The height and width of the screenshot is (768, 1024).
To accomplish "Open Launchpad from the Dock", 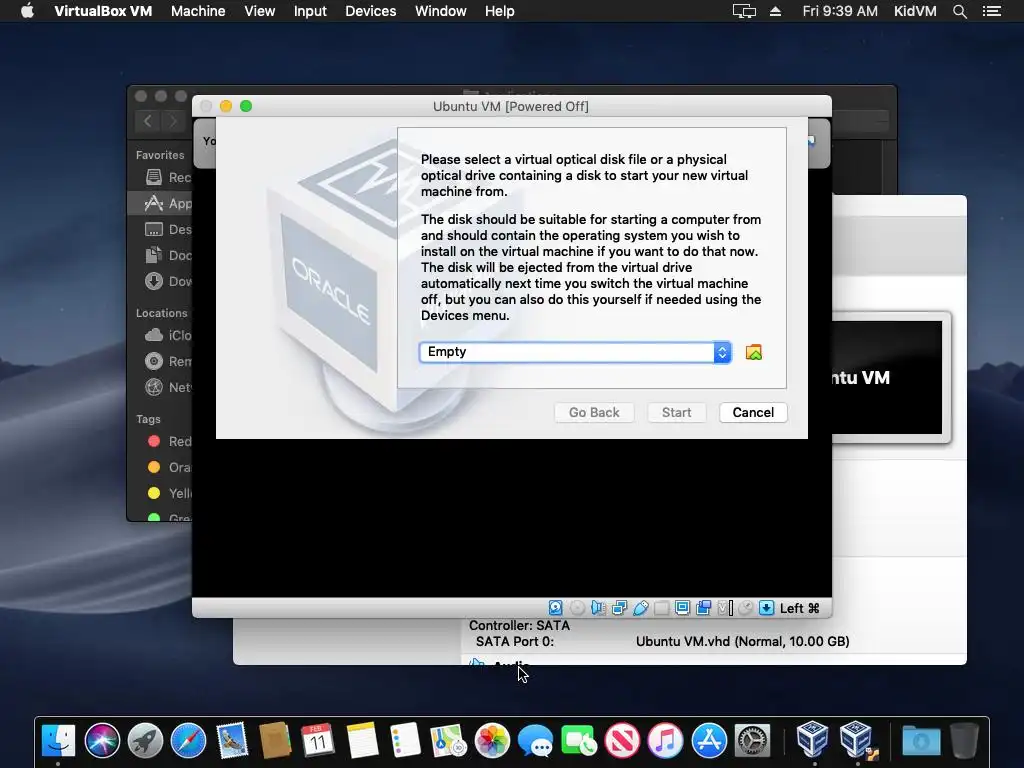I will tap(145, 741).
